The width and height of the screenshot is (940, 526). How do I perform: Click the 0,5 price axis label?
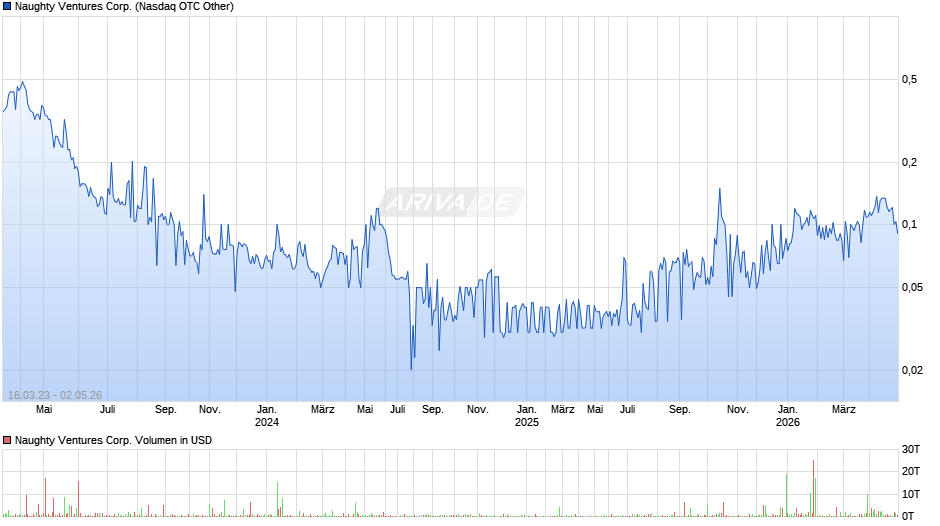[x=909, y=79]
